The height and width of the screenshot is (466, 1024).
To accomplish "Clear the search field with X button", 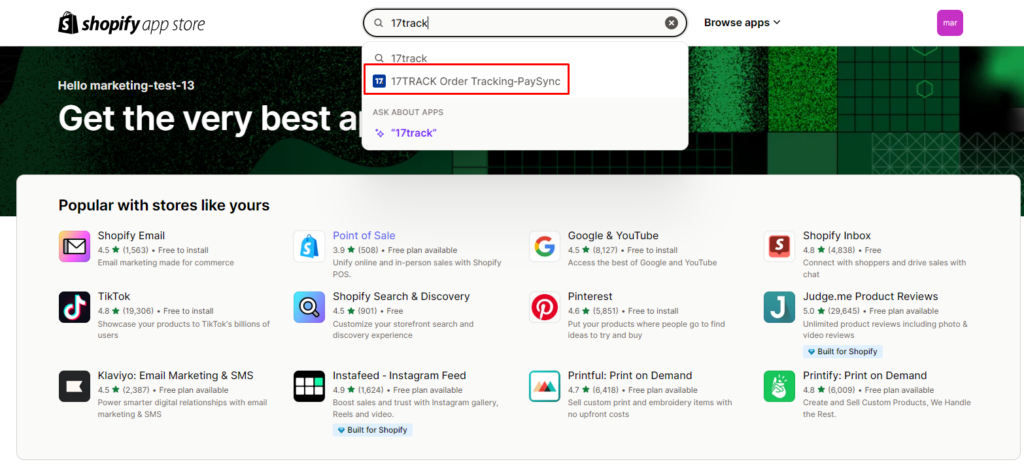I will (671, 23).
